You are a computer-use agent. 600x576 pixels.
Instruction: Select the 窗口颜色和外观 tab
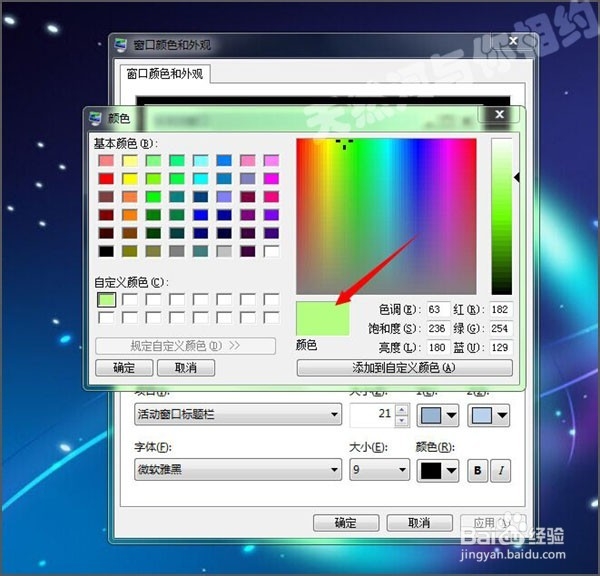pos(165,73)
